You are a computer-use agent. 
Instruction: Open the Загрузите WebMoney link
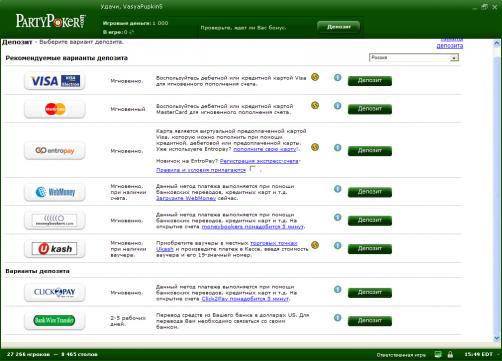(186, 198)
